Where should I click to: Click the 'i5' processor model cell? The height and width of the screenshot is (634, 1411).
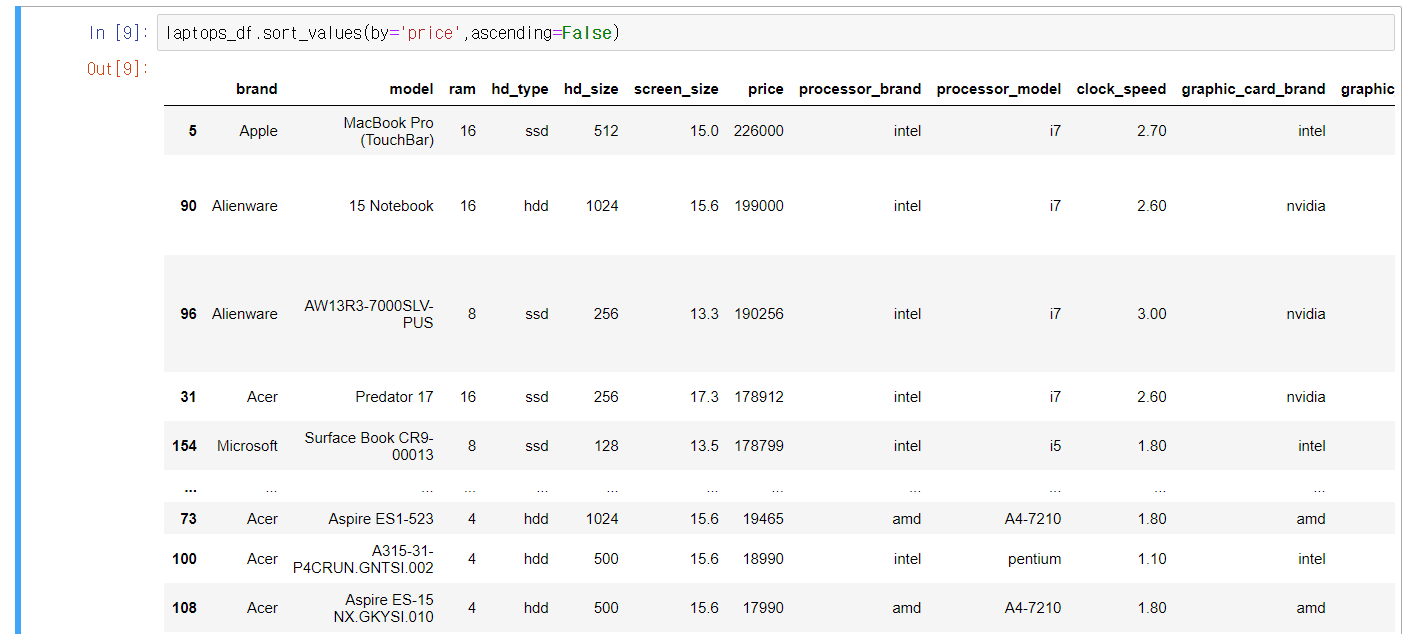tap(1056, 446)
